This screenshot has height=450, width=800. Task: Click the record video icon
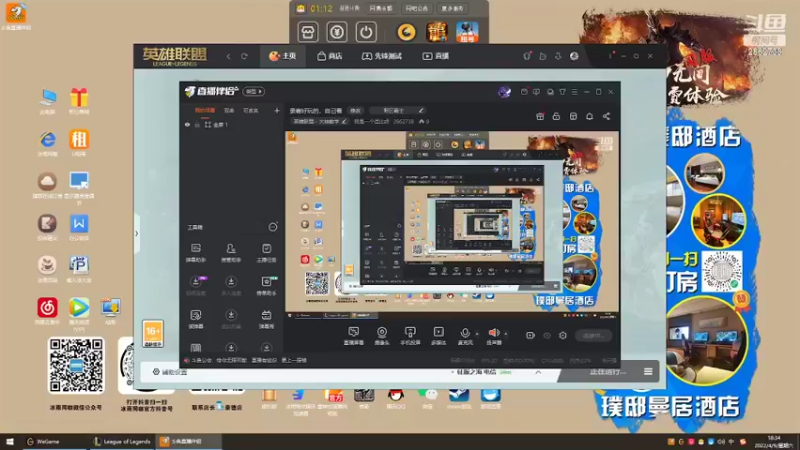click(x=531, y=335)
